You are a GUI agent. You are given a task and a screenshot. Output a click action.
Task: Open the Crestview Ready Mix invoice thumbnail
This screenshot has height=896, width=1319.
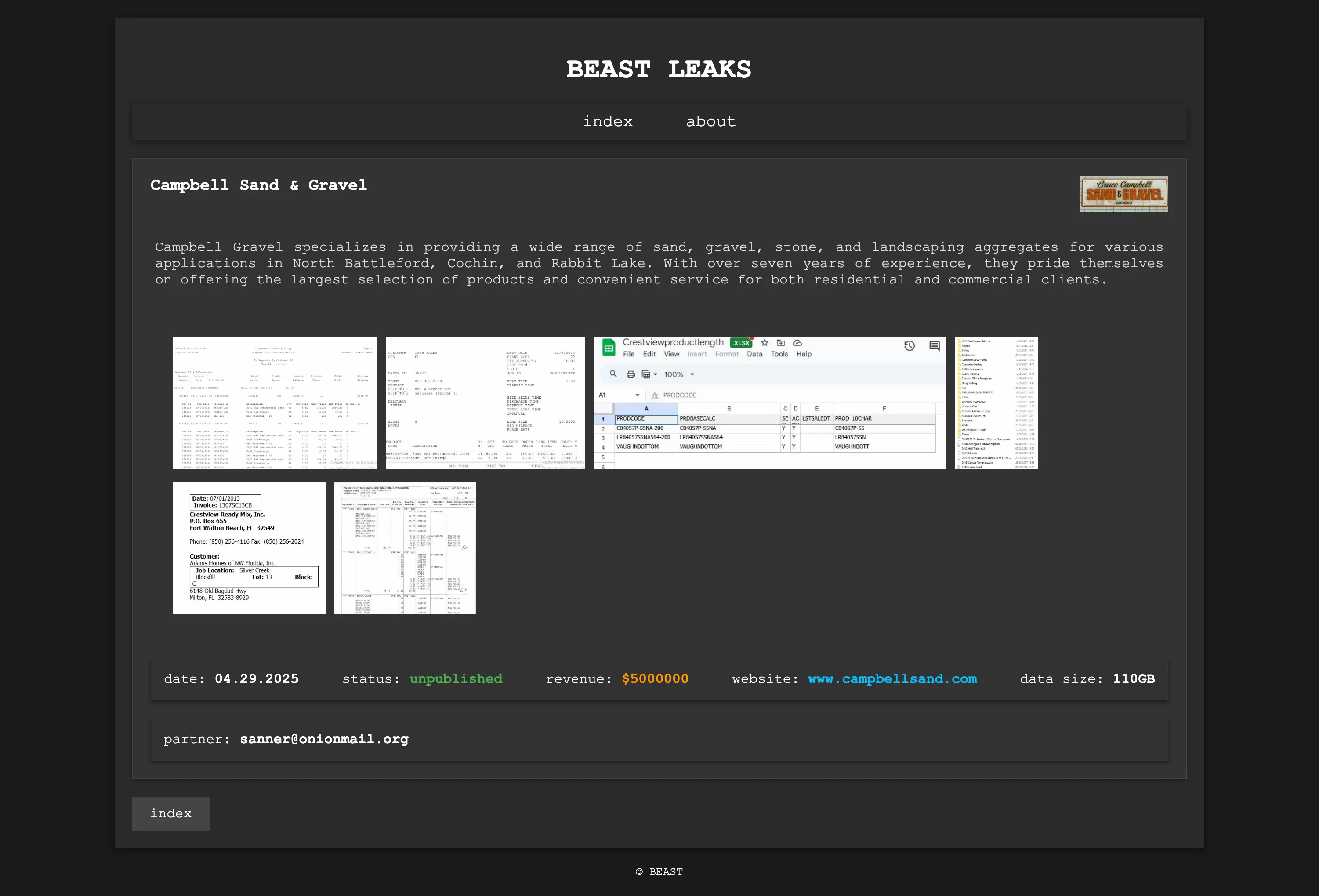249,548
